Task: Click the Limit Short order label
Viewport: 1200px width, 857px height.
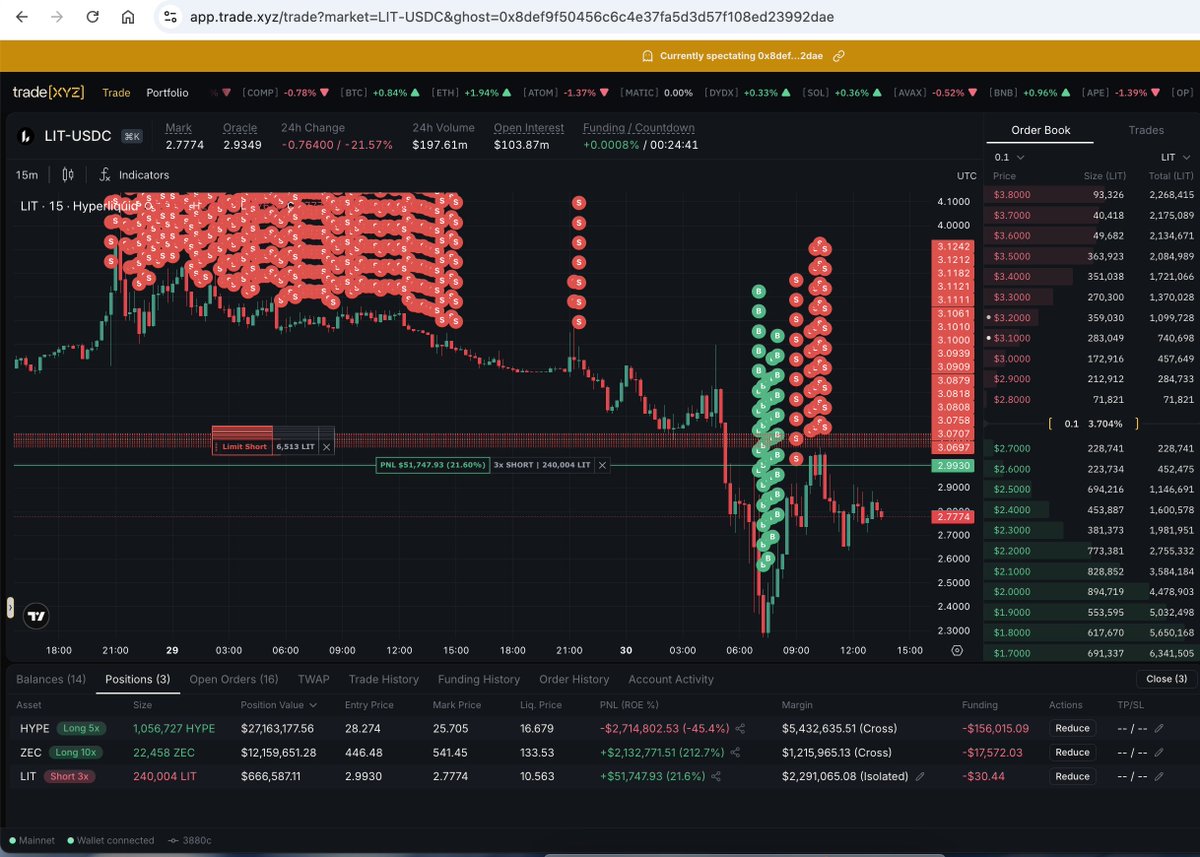Action: pos(242,446)
